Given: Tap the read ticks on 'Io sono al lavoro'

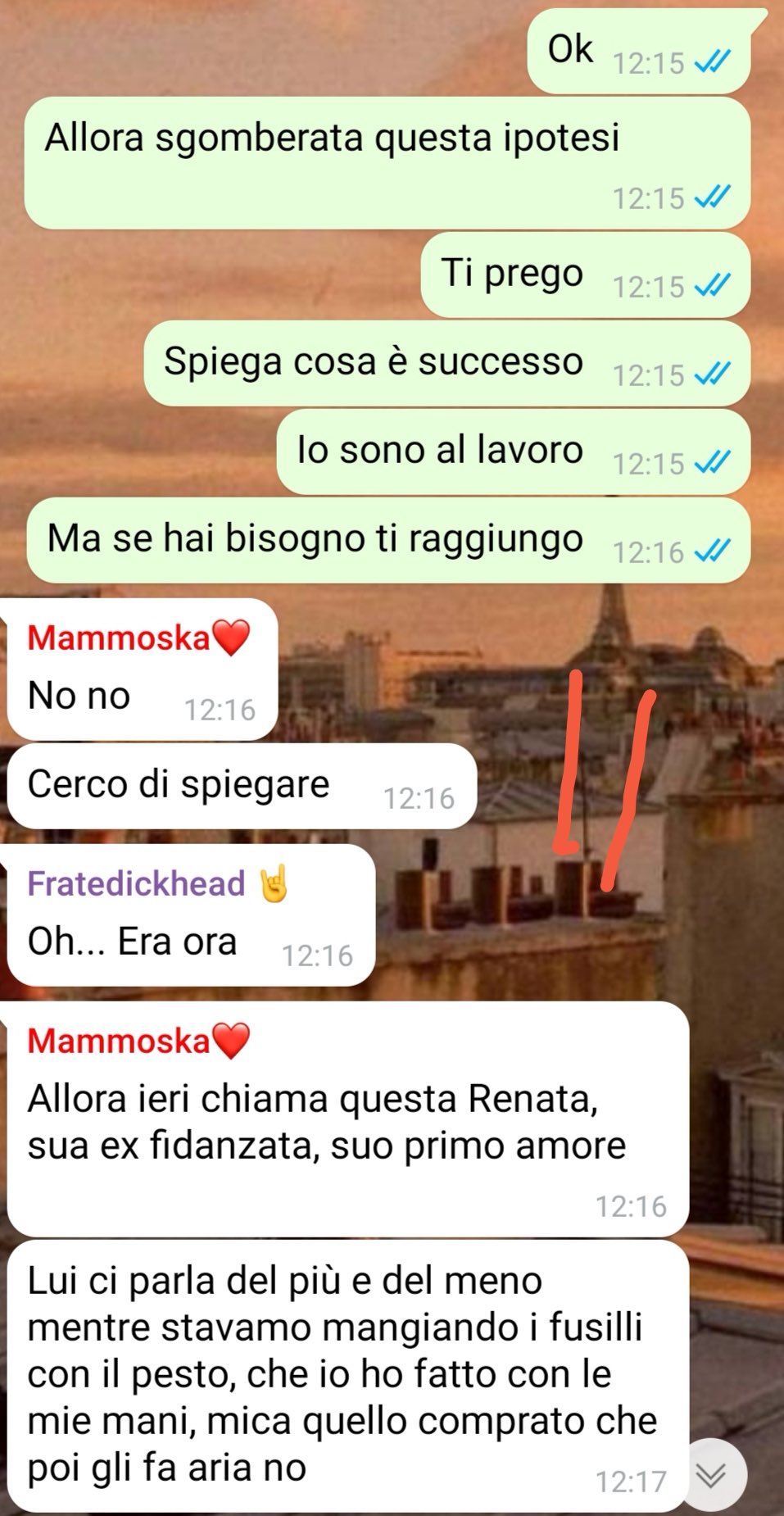Looking at the screenshot, I should click(x=712, y=462).
